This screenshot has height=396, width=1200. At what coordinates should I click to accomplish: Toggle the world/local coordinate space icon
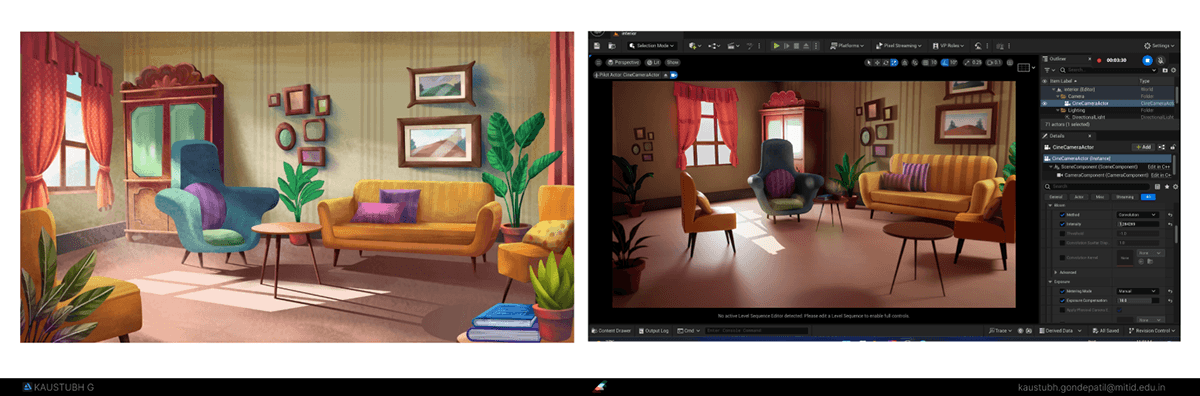905,63
